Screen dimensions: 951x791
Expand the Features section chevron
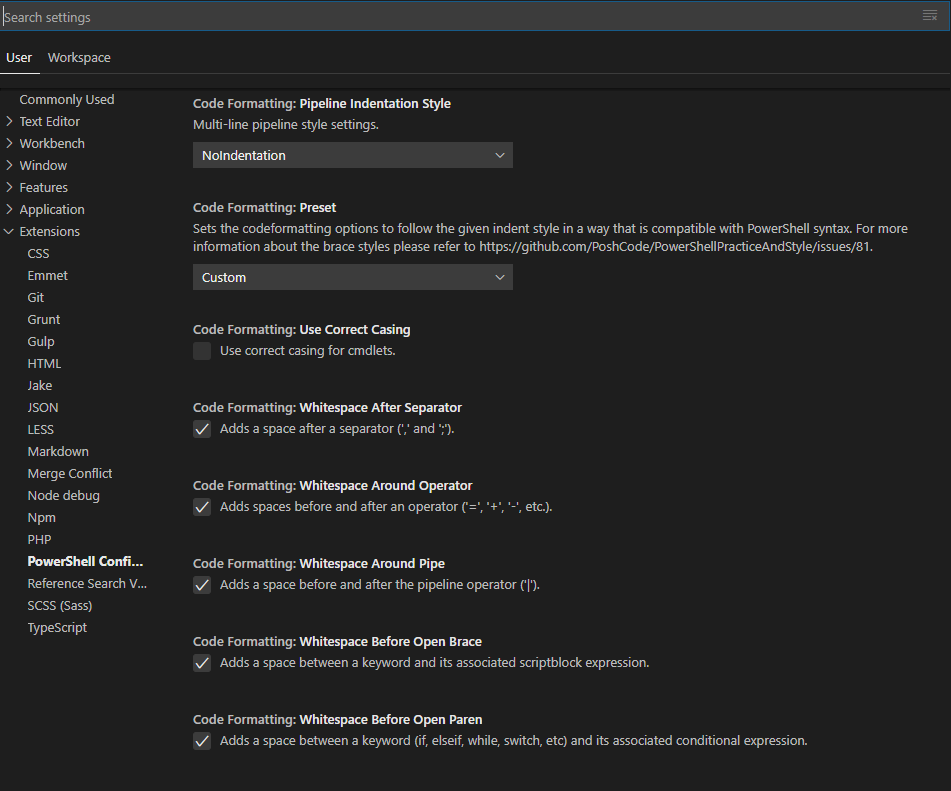pos(9,187)
